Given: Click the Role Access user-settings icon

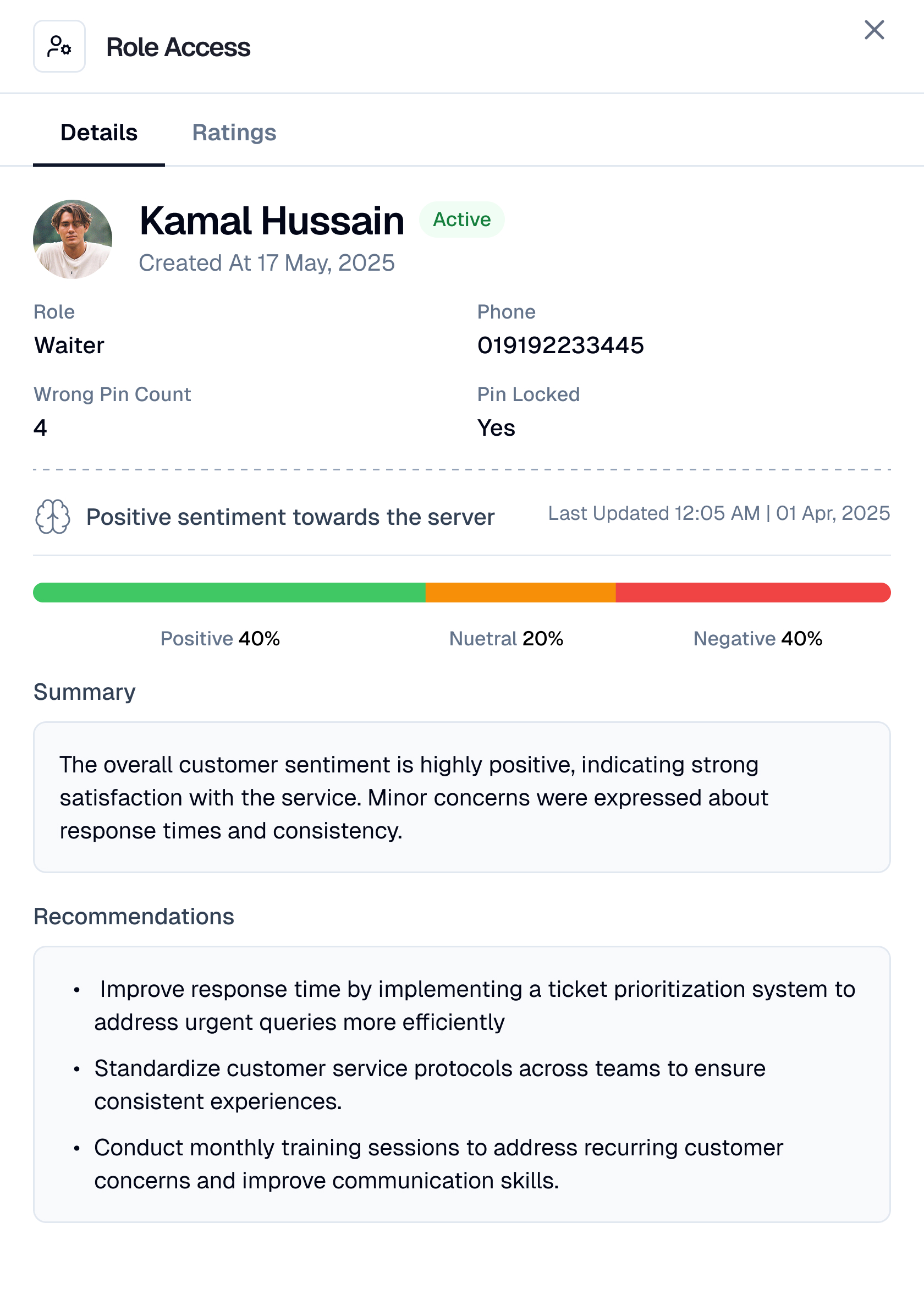Looking at the screenshot, I should pyautogui.click(x=59, y=47).
